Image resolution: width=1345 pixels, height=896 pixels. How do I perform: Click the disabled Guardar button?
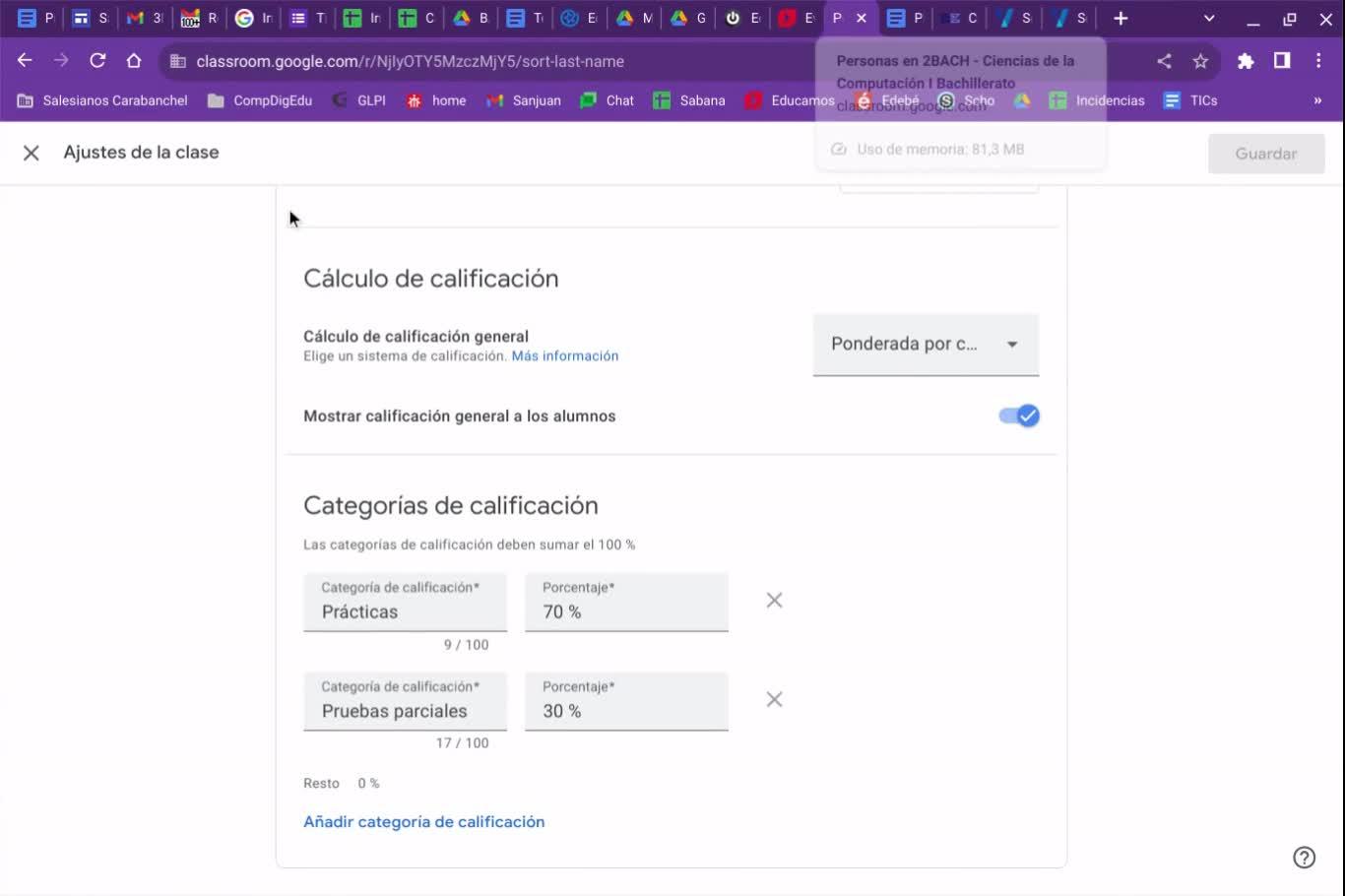tap(1266, 154)
